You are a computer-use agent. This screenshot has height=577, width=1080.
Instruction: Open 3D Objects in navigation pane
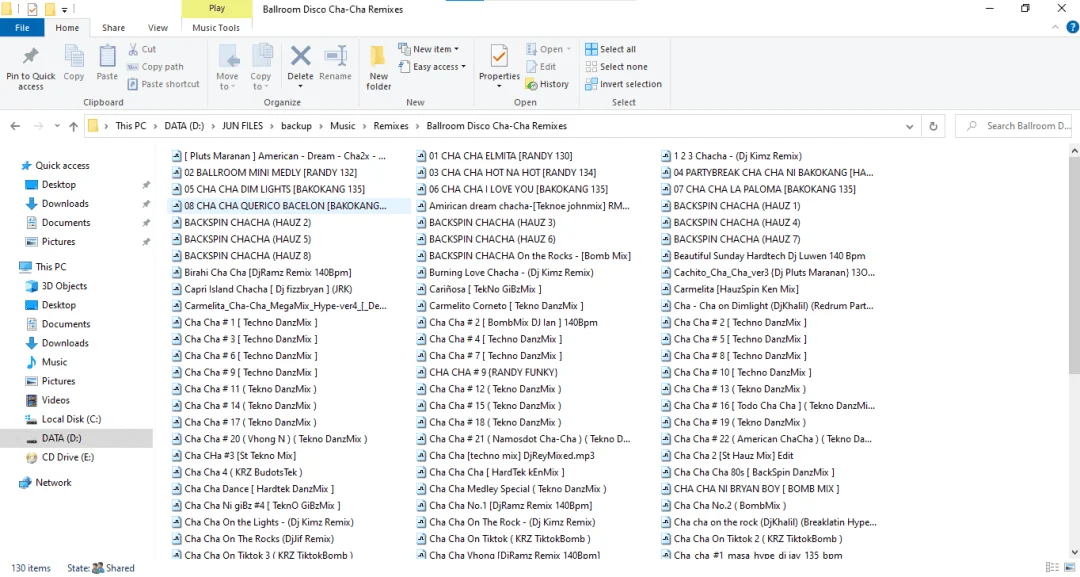coord(64,286)
